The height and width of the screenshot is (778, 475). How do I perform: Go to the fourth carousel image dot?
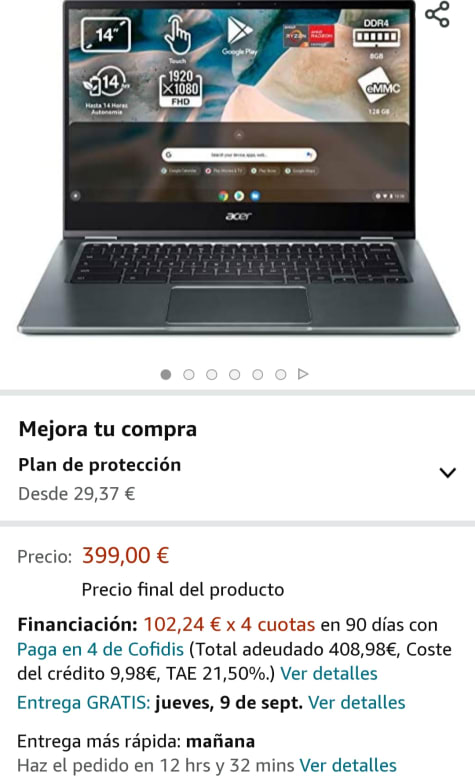point(234,375)
